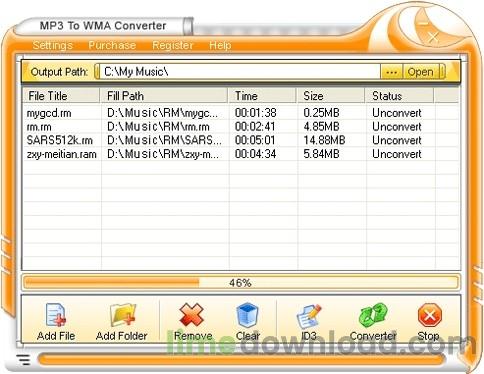Open the Help menu
The image size is (484, 374).
click(220, 45)
